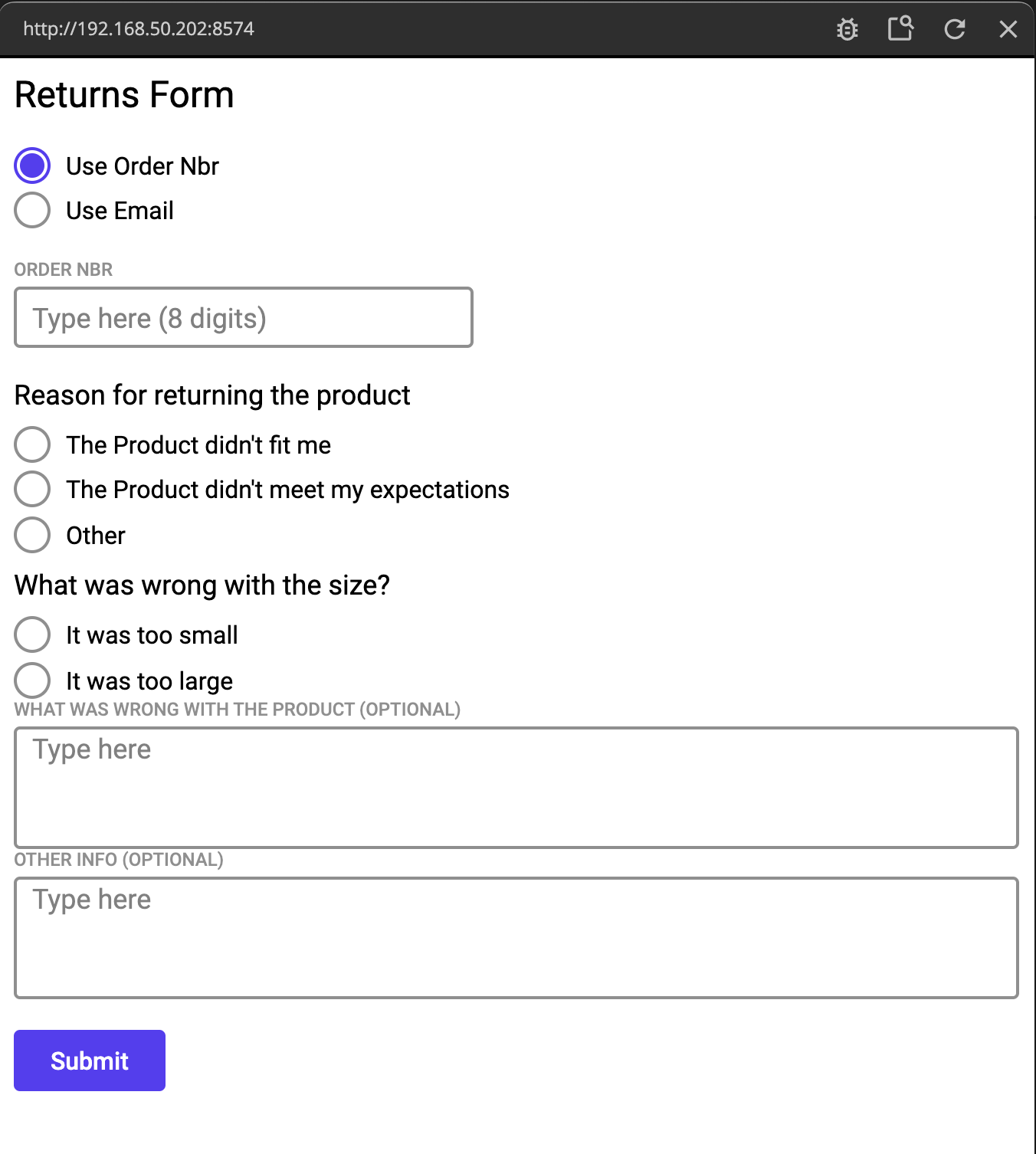Select the Use Email radio button
This screenshot has width=1036, height=1154.
[32, 210]
